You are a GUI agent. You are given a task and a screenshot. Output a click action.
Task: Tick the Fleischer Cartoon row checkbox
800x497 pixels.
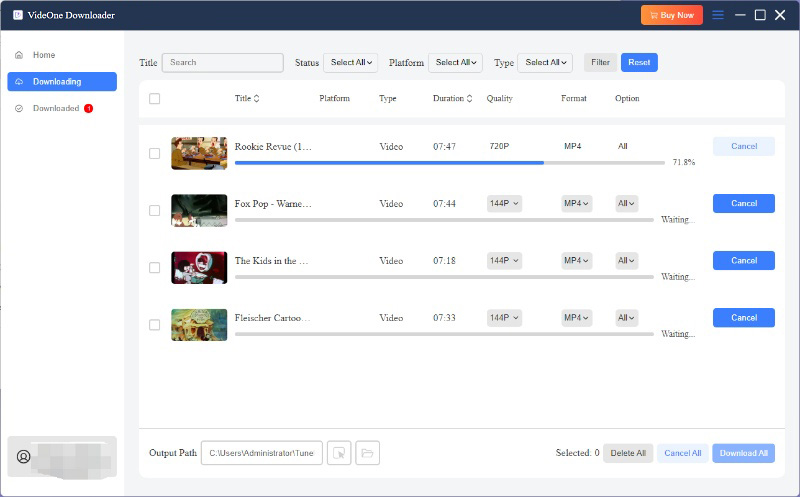click(154, 325)
